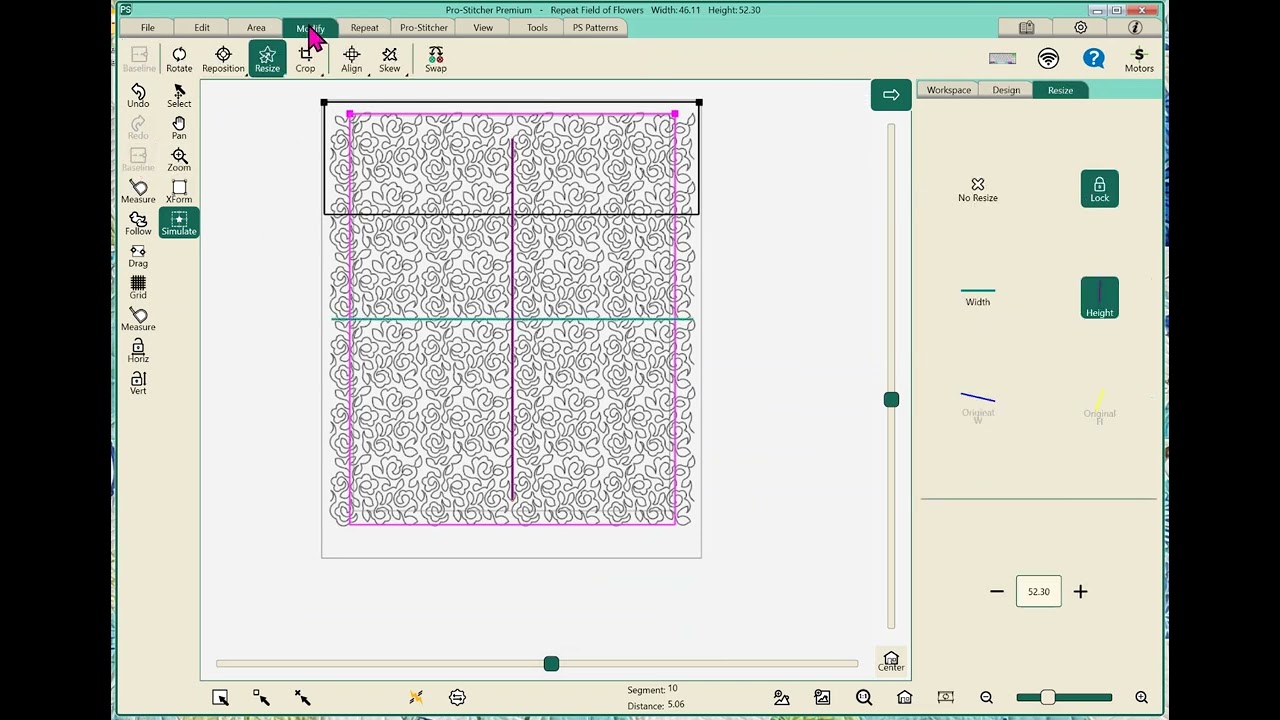Image resolution: width=1280 pixels, height=720 pixels.
Task: Select the Height resize option
Action: point(1099,298)
